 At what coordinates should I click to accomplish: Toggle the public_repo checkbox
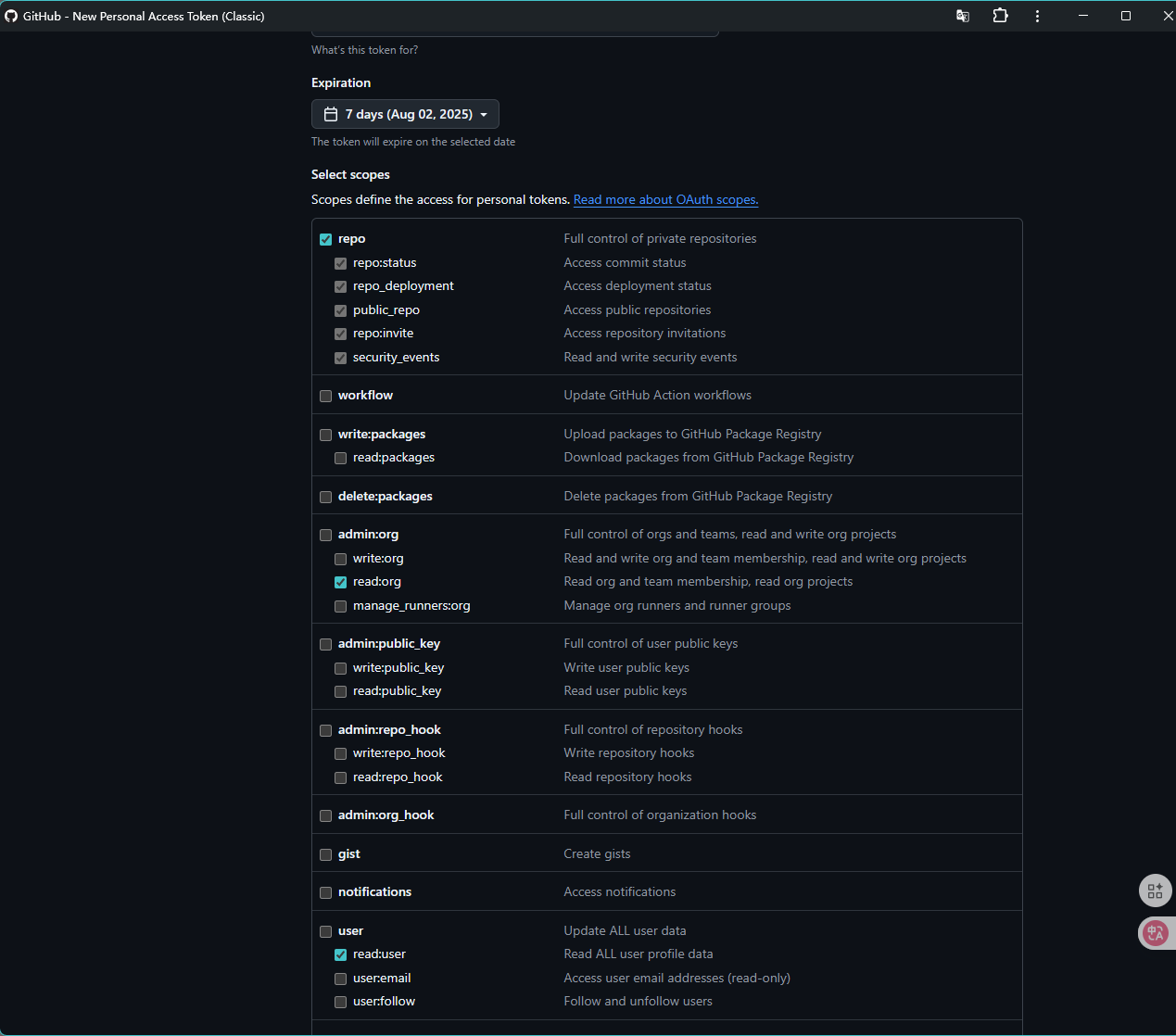click(341, 310)
